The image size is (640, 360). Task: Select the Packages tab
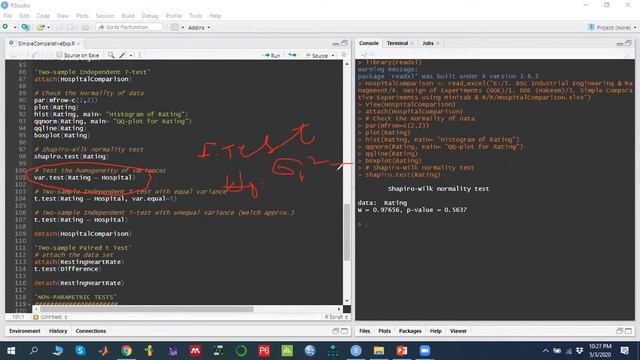(x=410, y=331)
